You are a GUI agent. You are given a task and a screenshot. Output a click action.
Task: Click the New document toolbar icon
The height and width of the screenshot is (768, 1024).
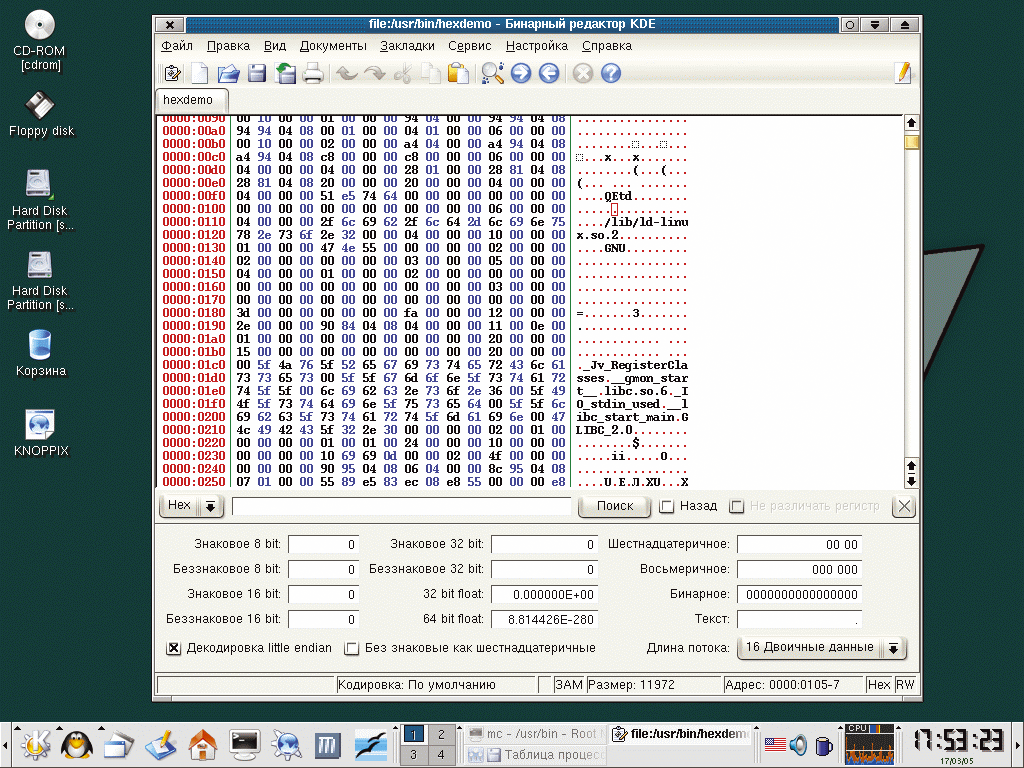(200, 73)
